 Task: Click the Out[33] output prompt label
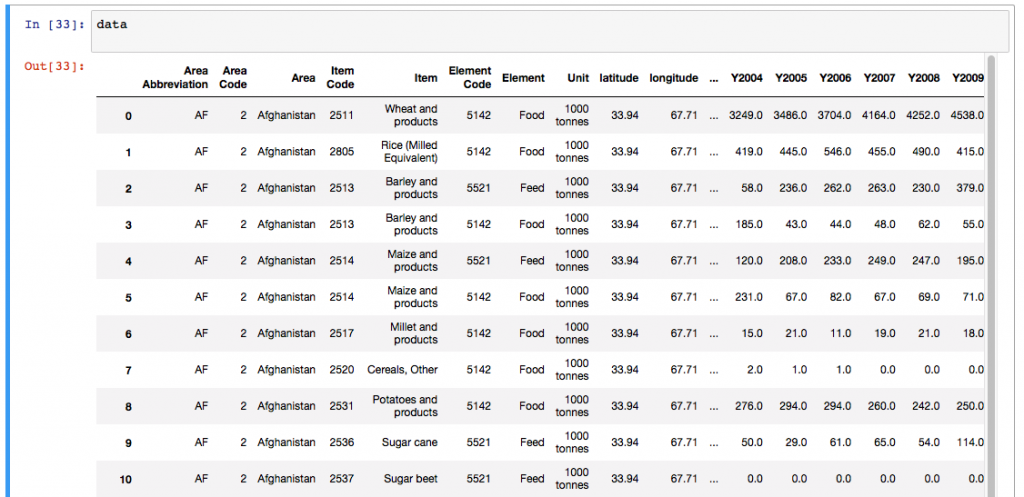(54, 67)
